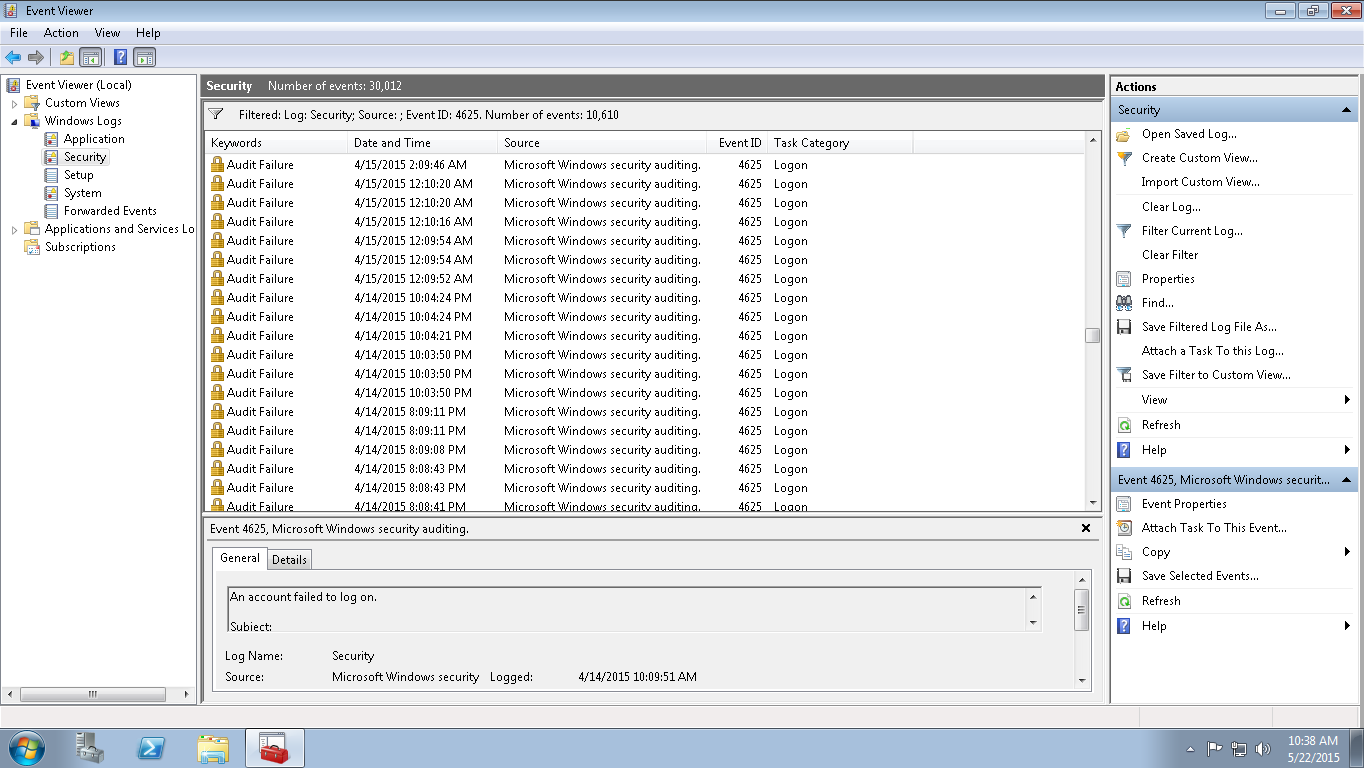1364x768 pixels.
Task: Click the event detail pane scrollbar thumb
Action: [1082, 610]
